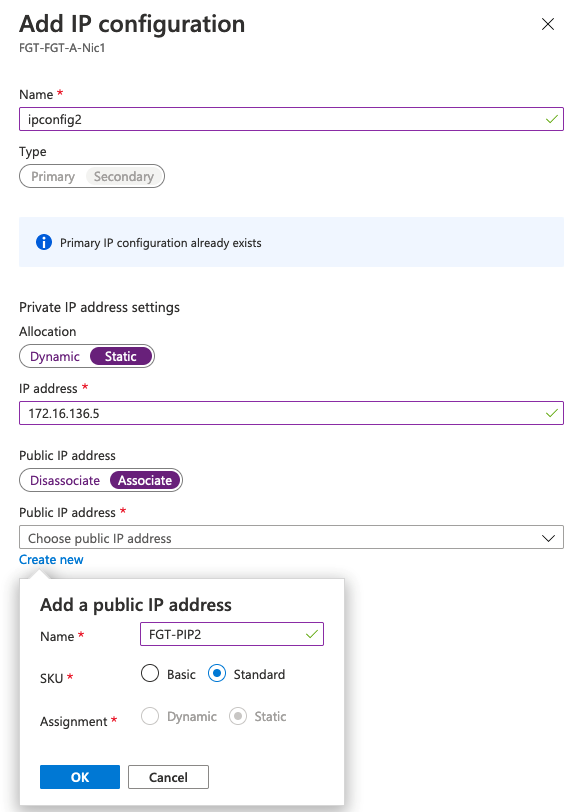
Task: Select Basic SKU radio button
Action: pyautogui.click(x=150, y=673)
